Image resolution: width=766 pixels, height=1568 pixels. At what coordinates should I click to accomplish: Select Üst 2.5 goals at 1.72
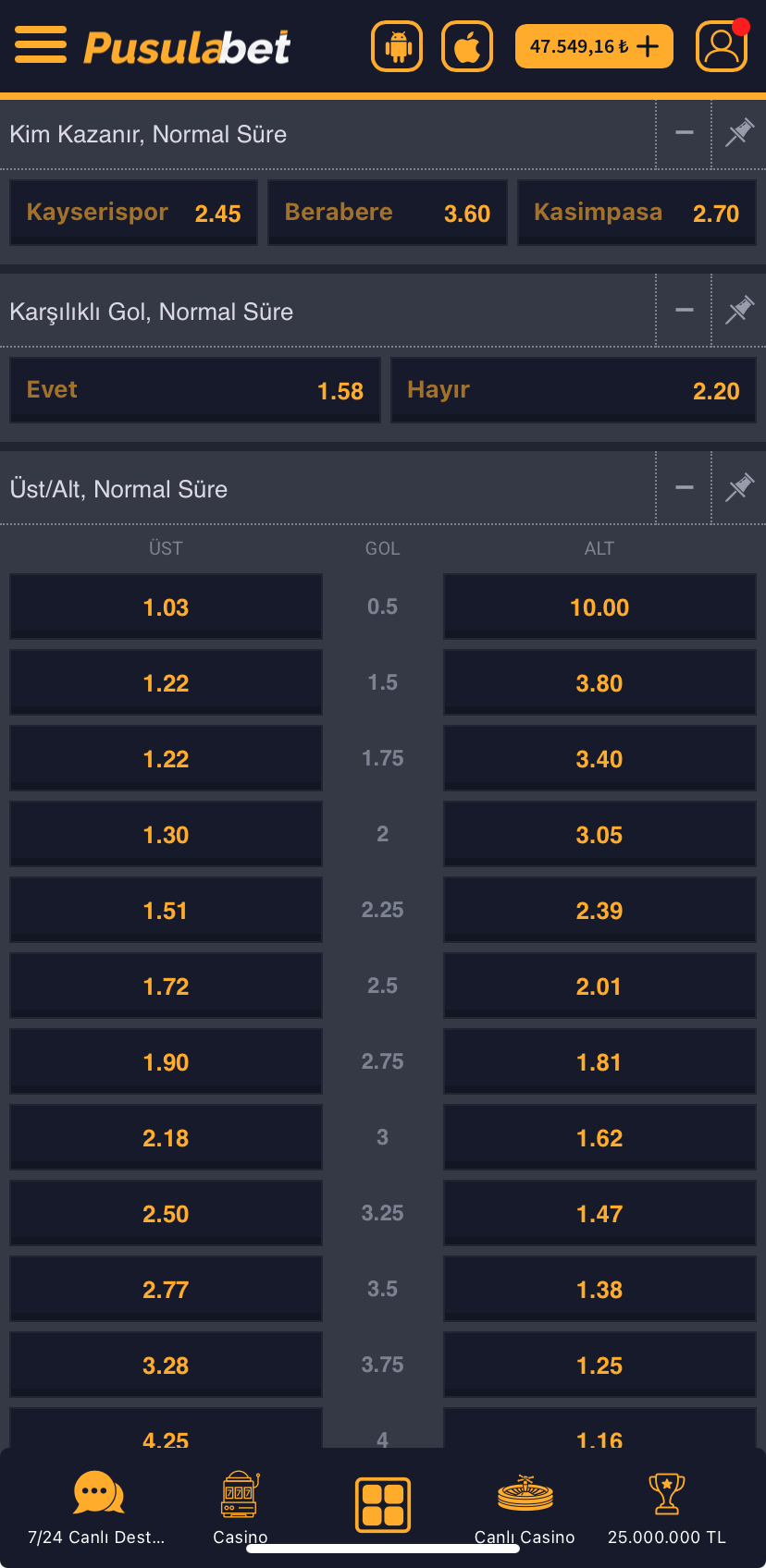(x=166, y=986)
